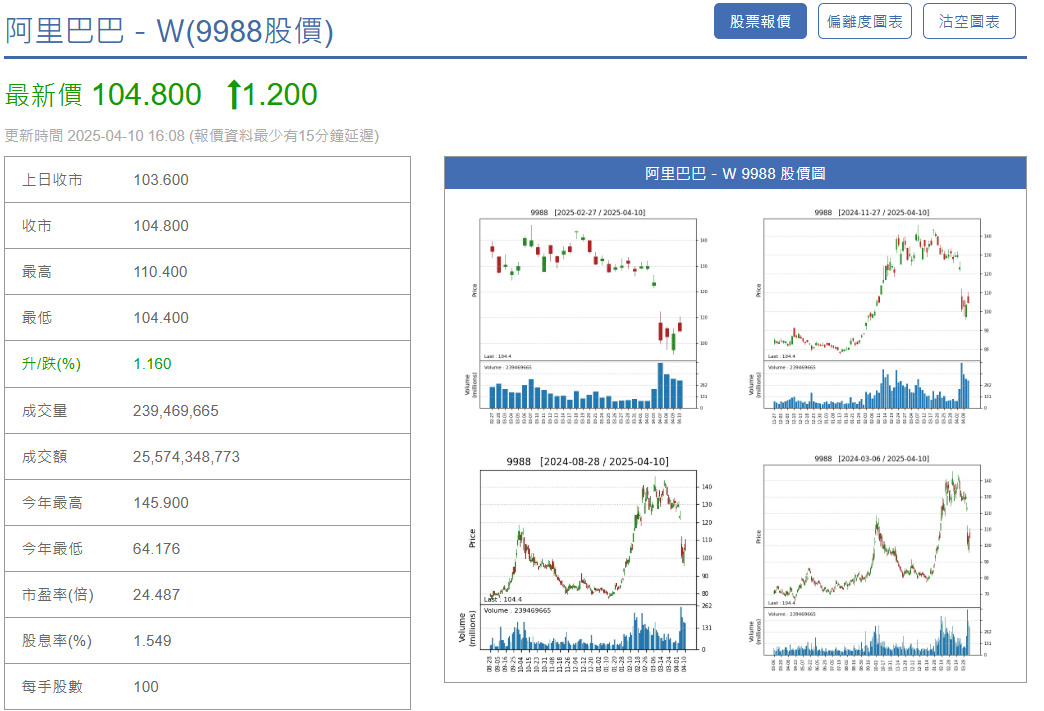Click the value 103.600 for previous close
The image size is (1044, 711).
point(160,180)
